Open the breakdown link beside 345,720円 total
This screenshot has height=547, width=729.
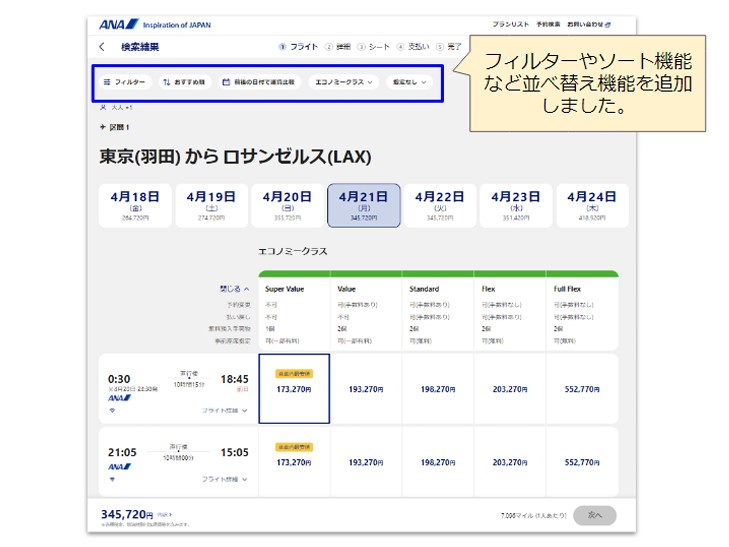click(165, 514)
